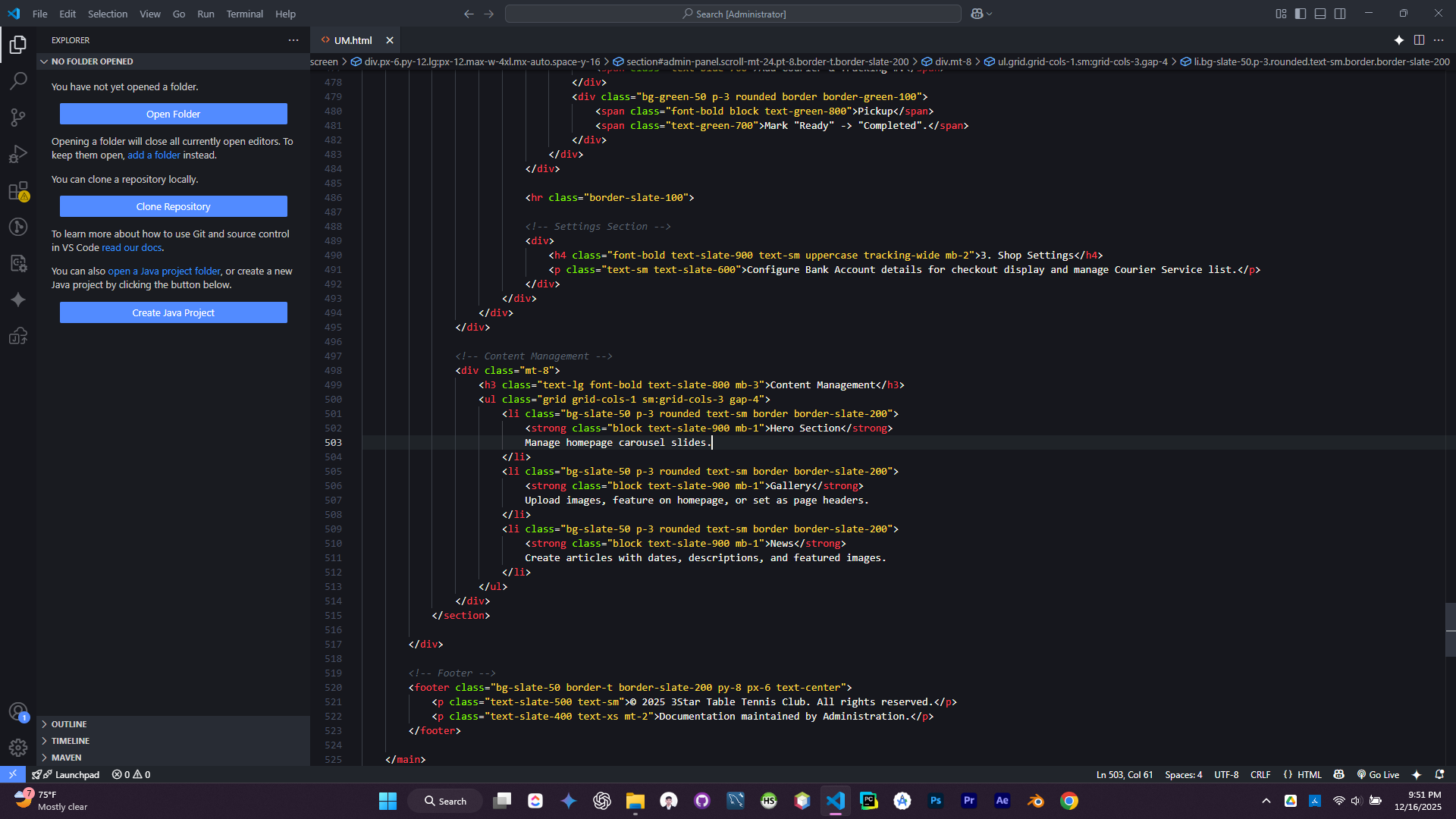Open the Edit menu
The width and height of the screenshot is (1456, 819).
tap(67, 14)
